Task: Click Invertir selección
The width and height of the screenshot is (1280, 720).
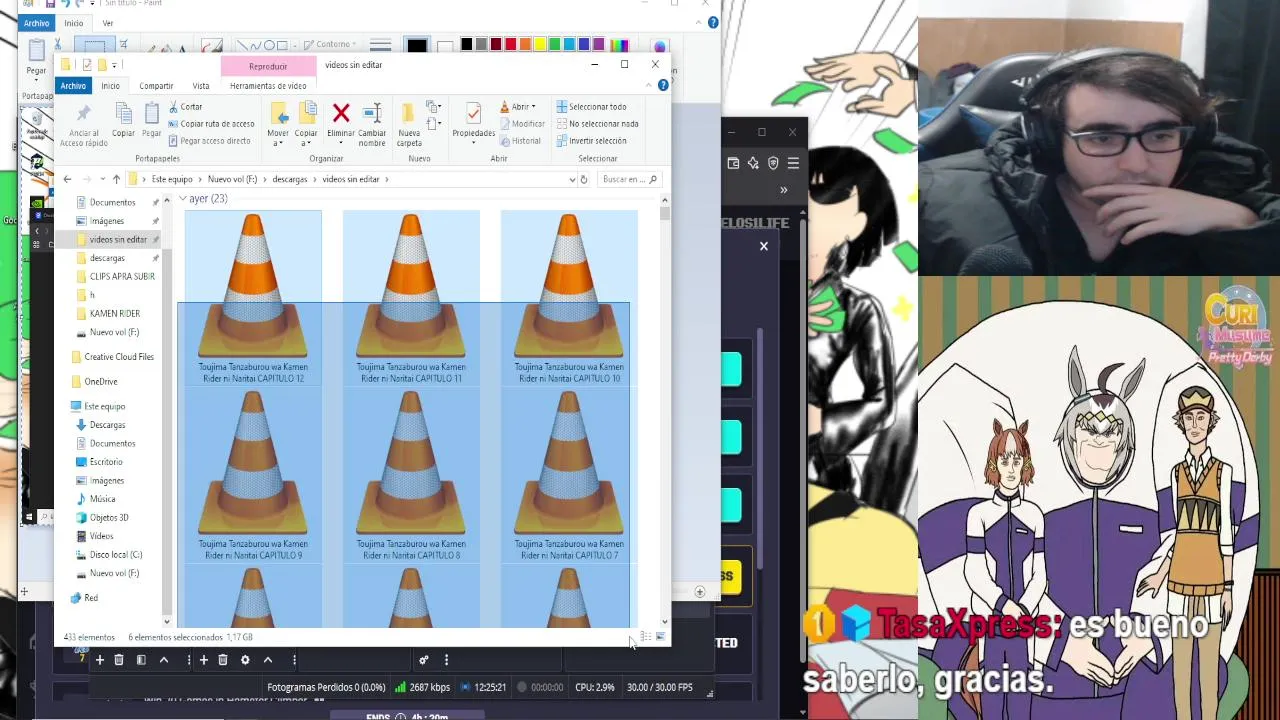Action: [591, 141]
